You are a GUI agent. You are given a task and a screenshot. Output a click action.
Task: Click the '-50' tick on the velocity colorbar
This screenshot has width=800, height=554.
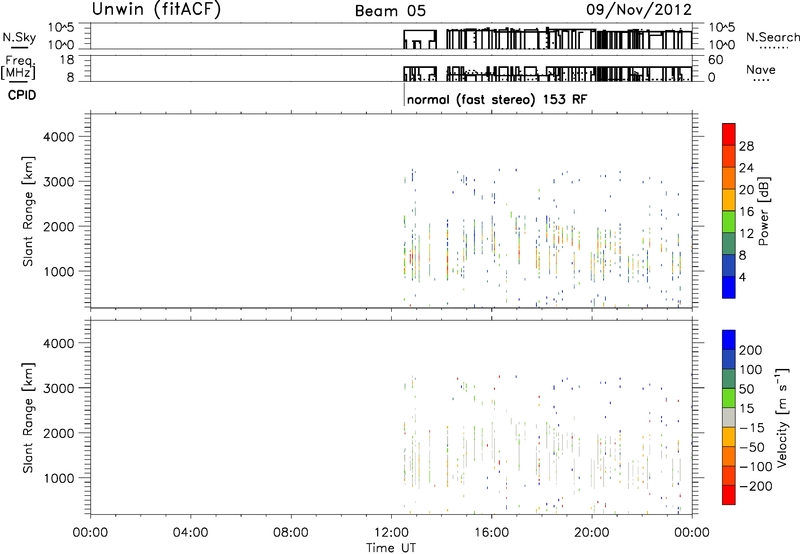[x=752, y=447]
